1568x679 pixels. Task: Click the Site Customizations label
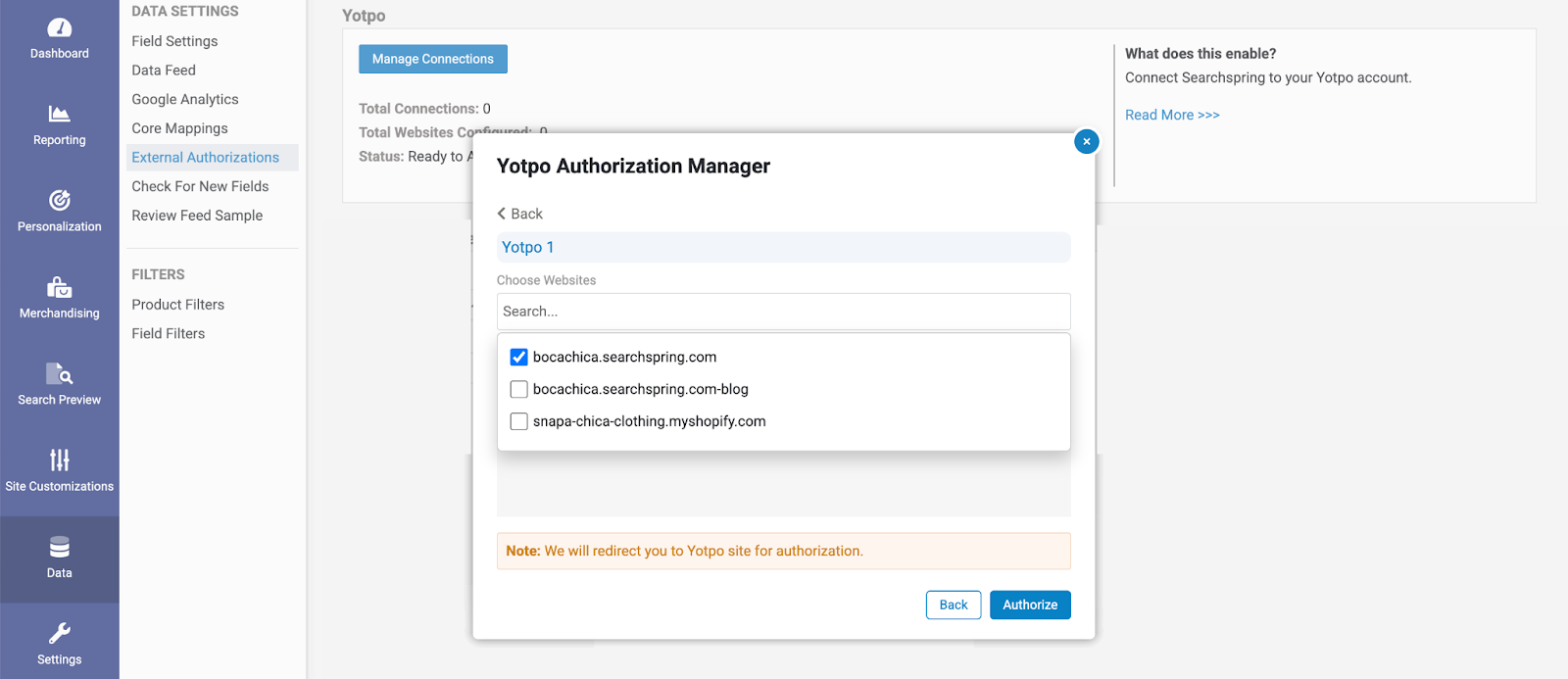pos(60,486)
